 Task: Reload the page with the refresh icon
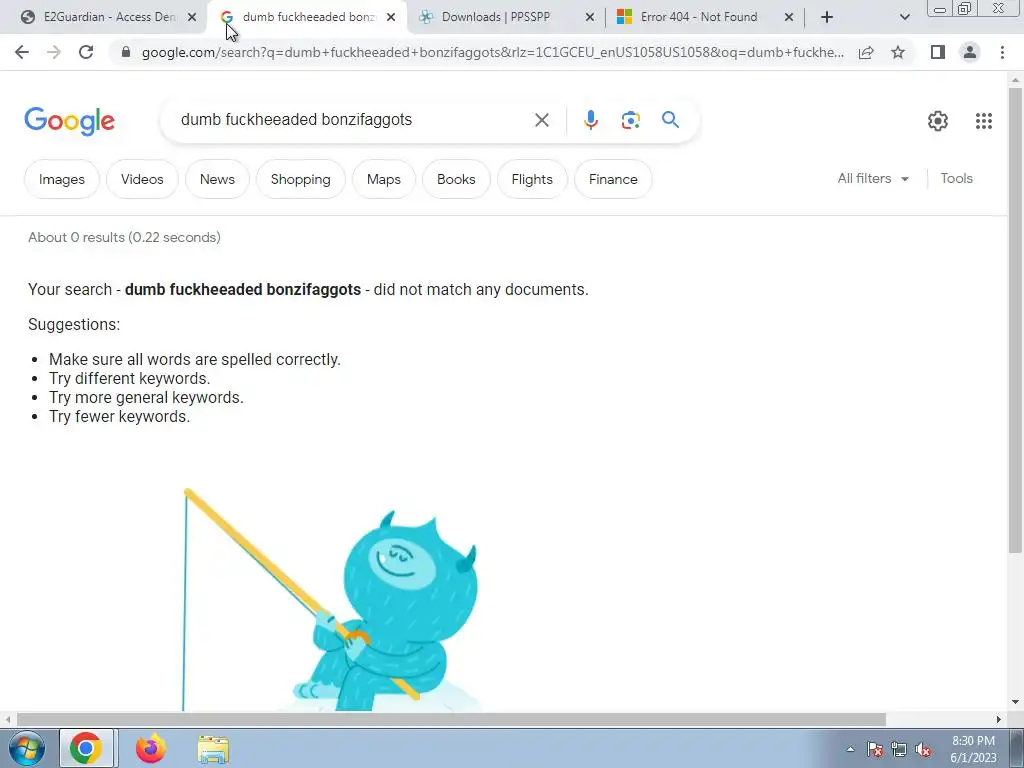point(86,52)
